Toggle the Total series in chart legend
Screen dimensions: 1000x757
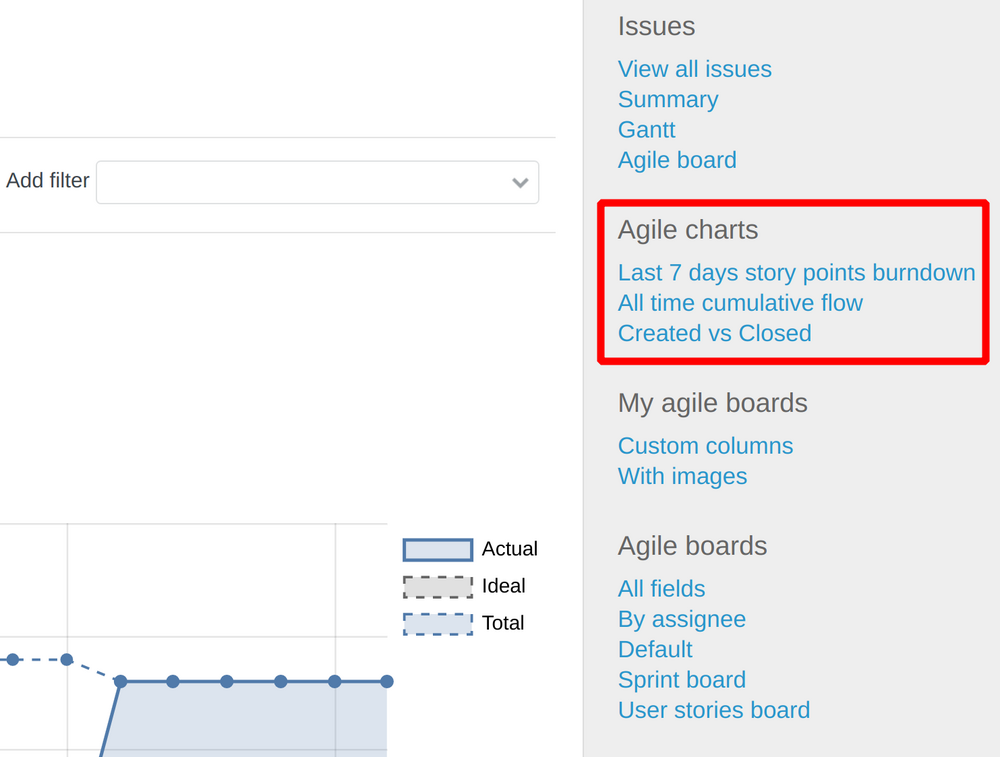(x=503, y=623)
